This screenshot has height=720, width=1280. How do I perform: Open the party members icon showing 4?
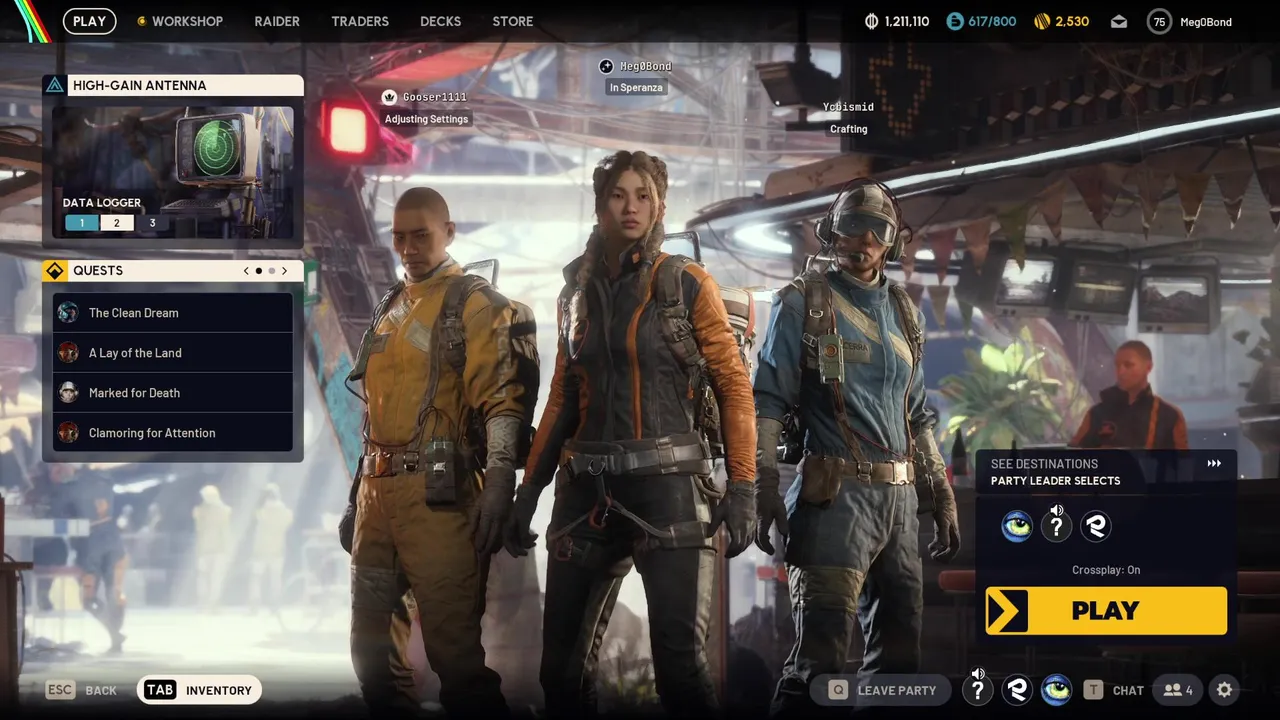click(1178, 690)
